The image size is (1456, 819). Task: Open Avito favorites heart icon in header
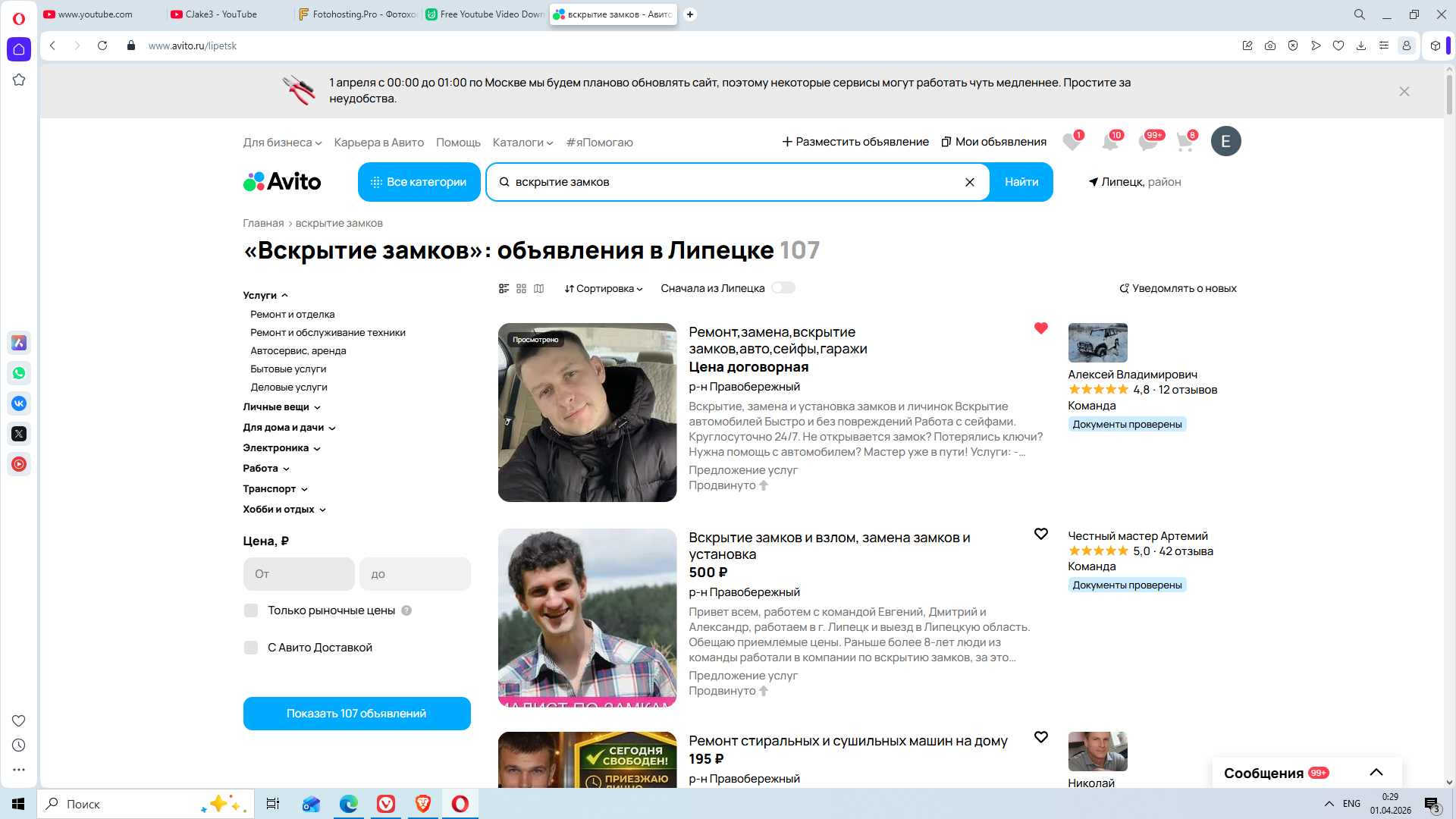coord(1072,142)
